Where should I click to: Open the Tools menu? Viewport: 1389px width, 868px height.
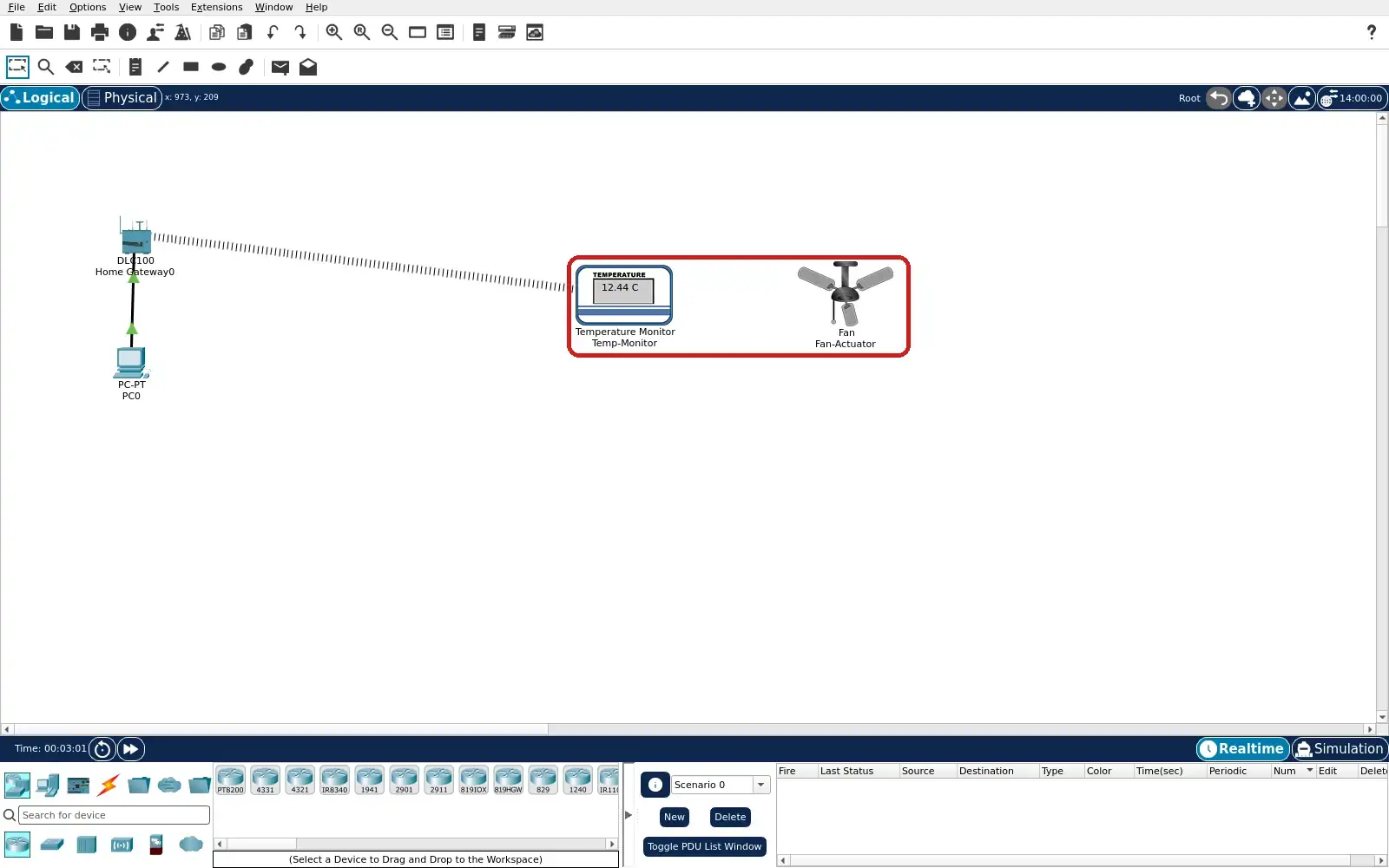click(167, 7)
